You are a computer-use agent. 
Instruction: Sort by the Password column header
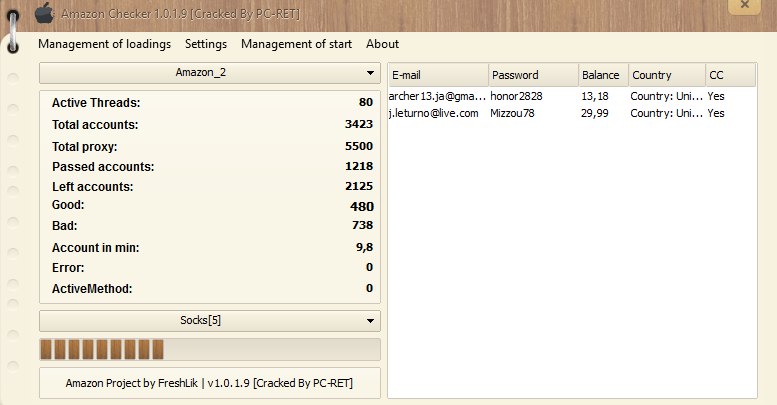pyautogui.click(x=533, y=75)
